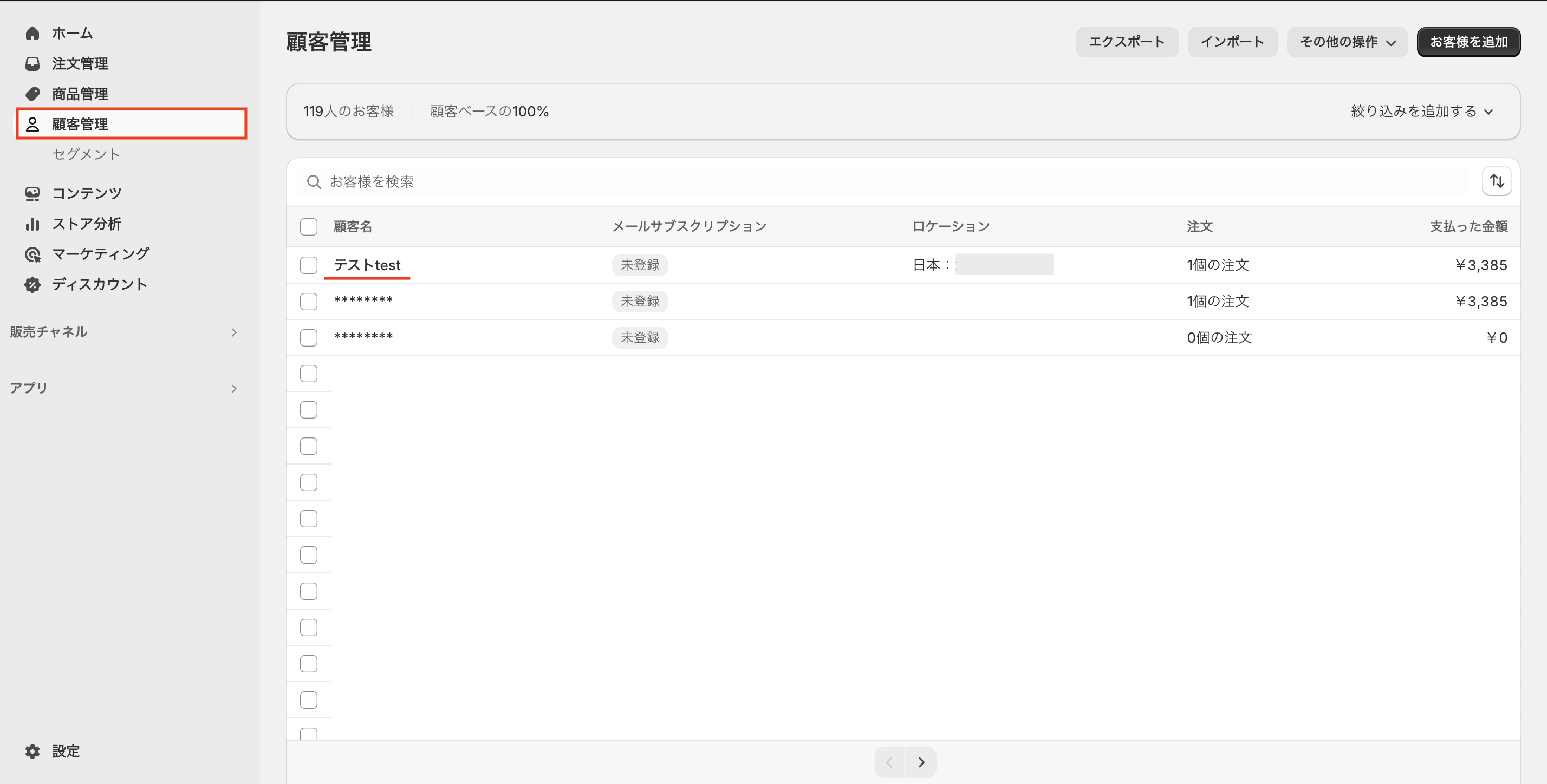This screenshot has width=1547, height=784.
Task: Click the Home house icon in sidebar
Action: pyautogui.click(x=32, y=33)
